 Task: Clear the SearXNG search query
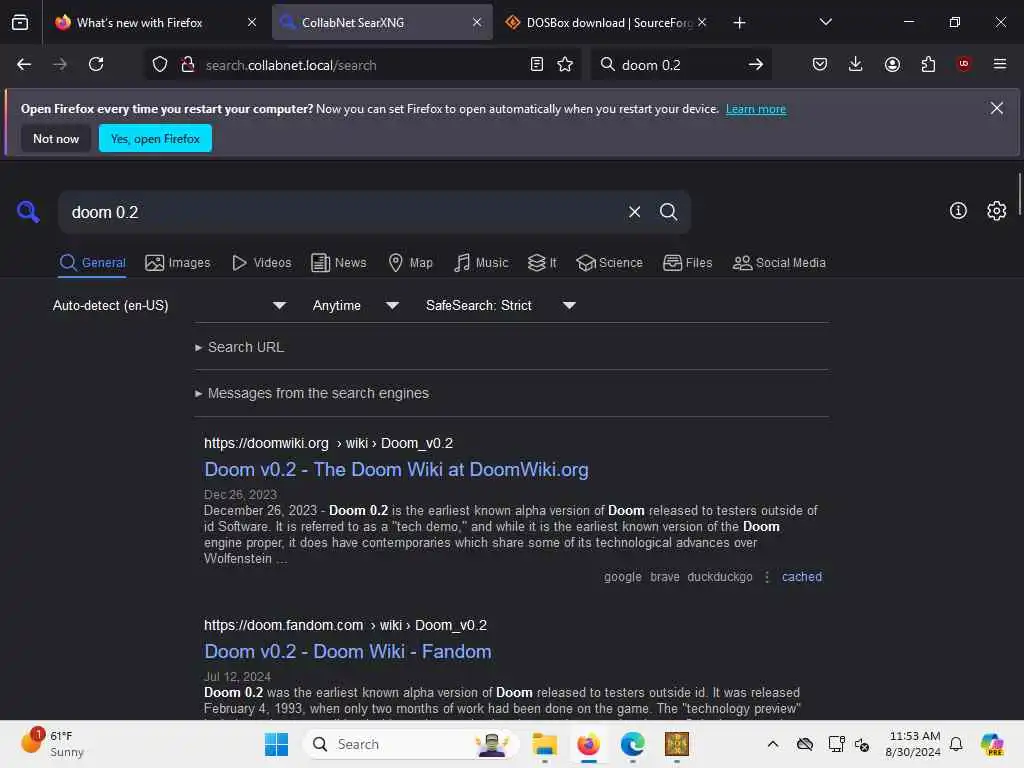[634, 212]
